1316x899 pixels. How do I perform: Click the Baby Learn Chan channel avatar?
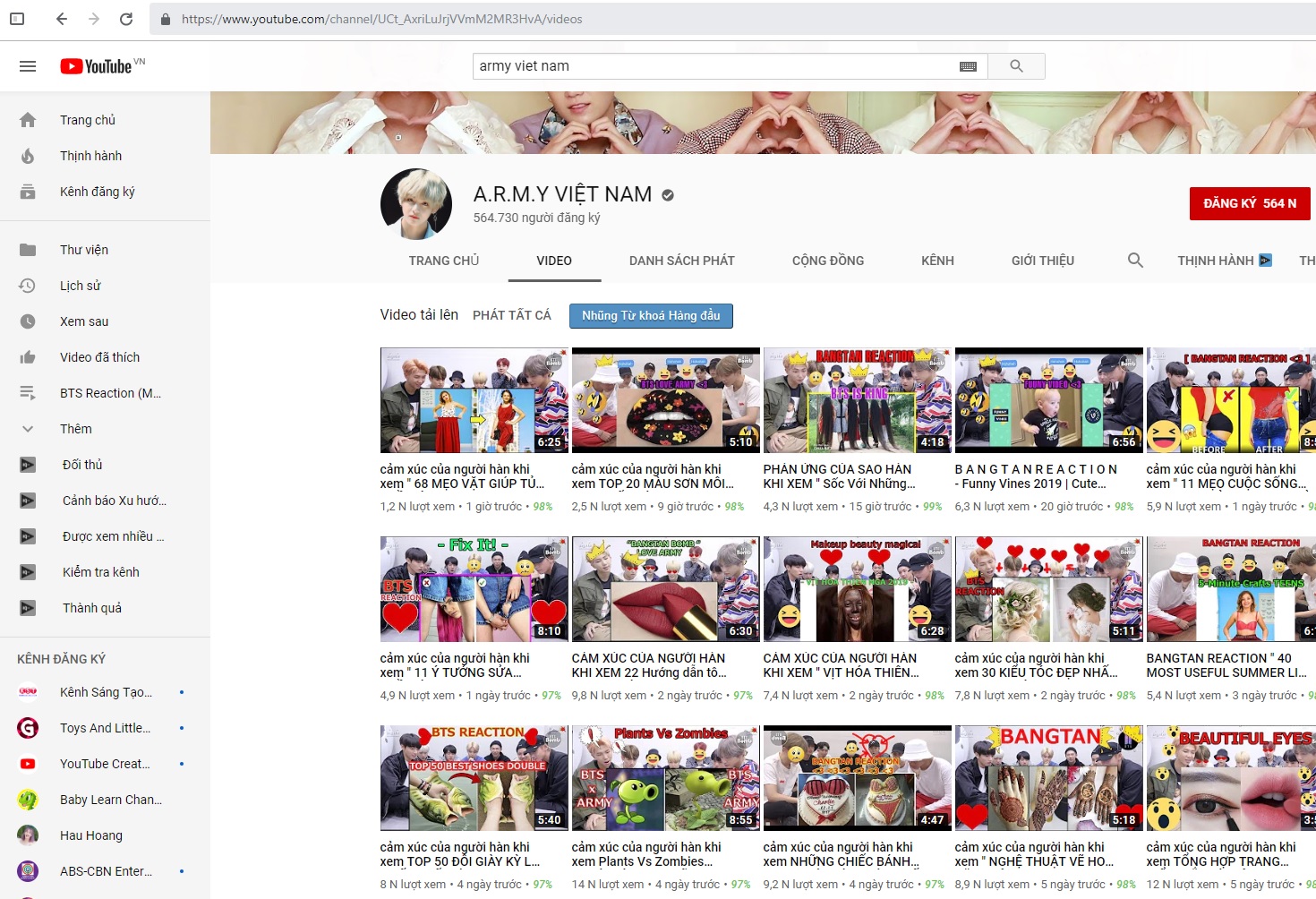28,800
